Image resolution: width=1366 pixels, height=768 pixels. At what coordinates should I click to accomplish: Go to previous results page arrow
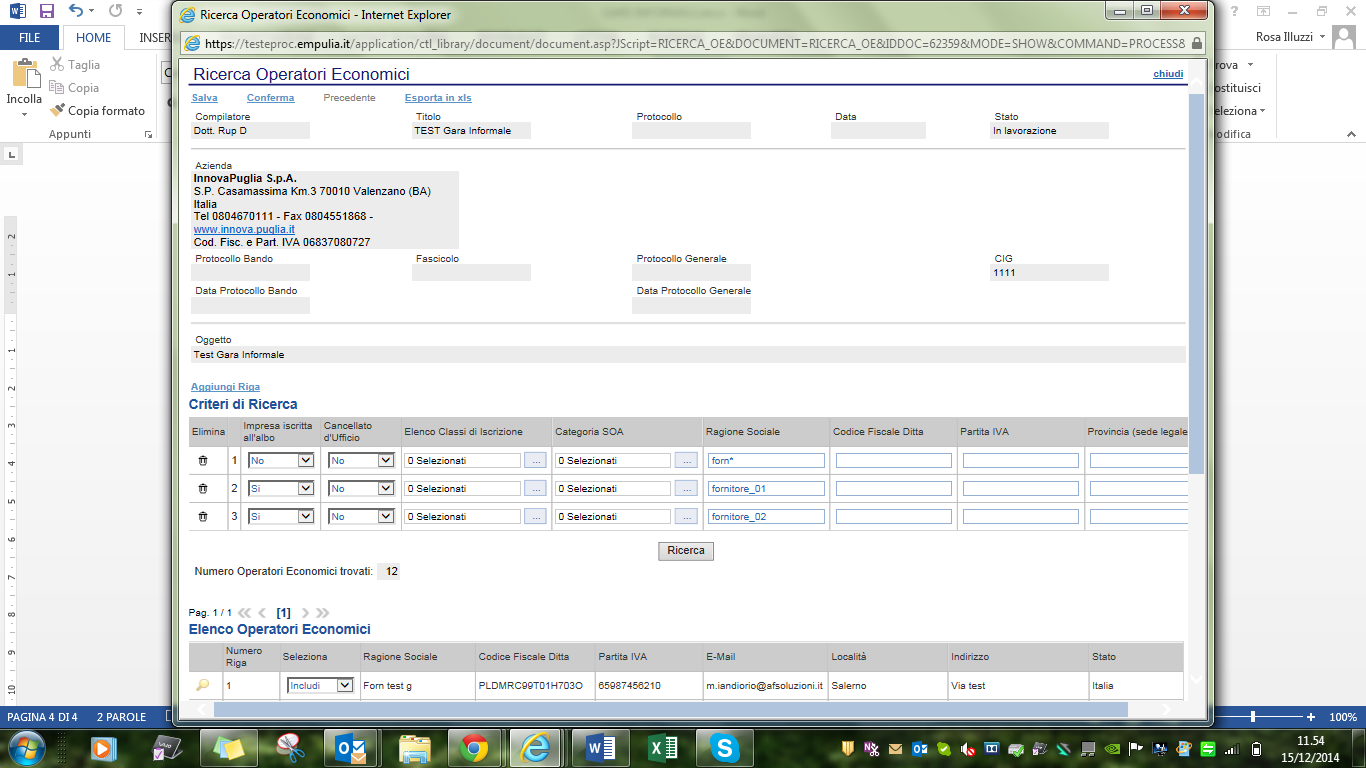262,613
